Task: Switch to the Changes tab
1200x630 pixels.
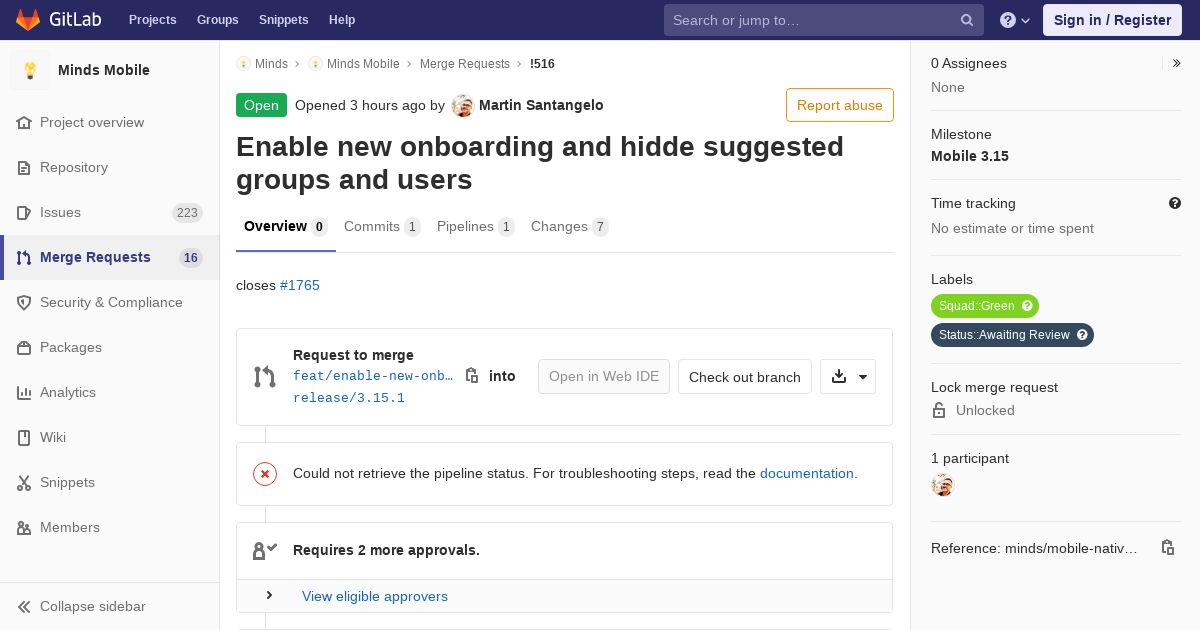Action: pyautogui.click(x=569, y=227)
